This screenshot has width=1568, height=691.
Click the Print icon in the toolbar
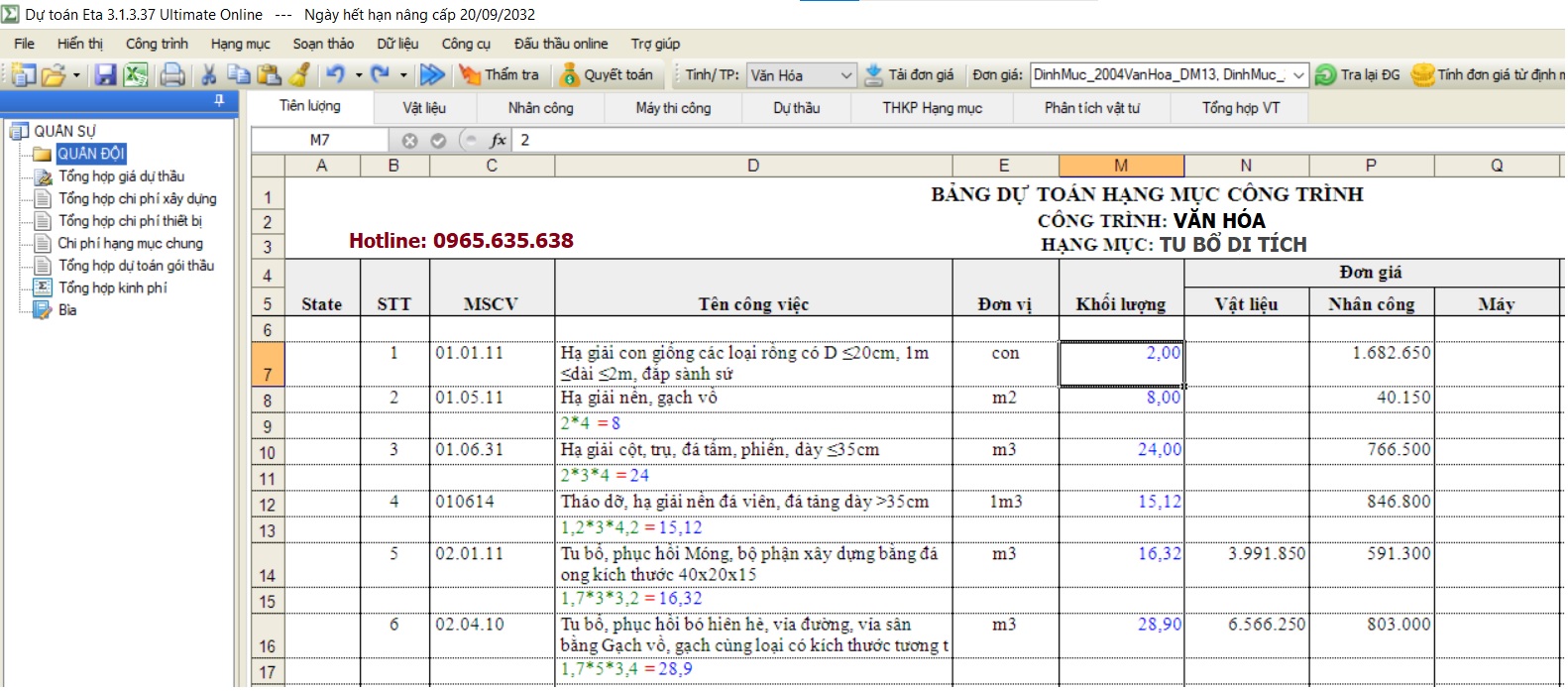pos(172,75)
